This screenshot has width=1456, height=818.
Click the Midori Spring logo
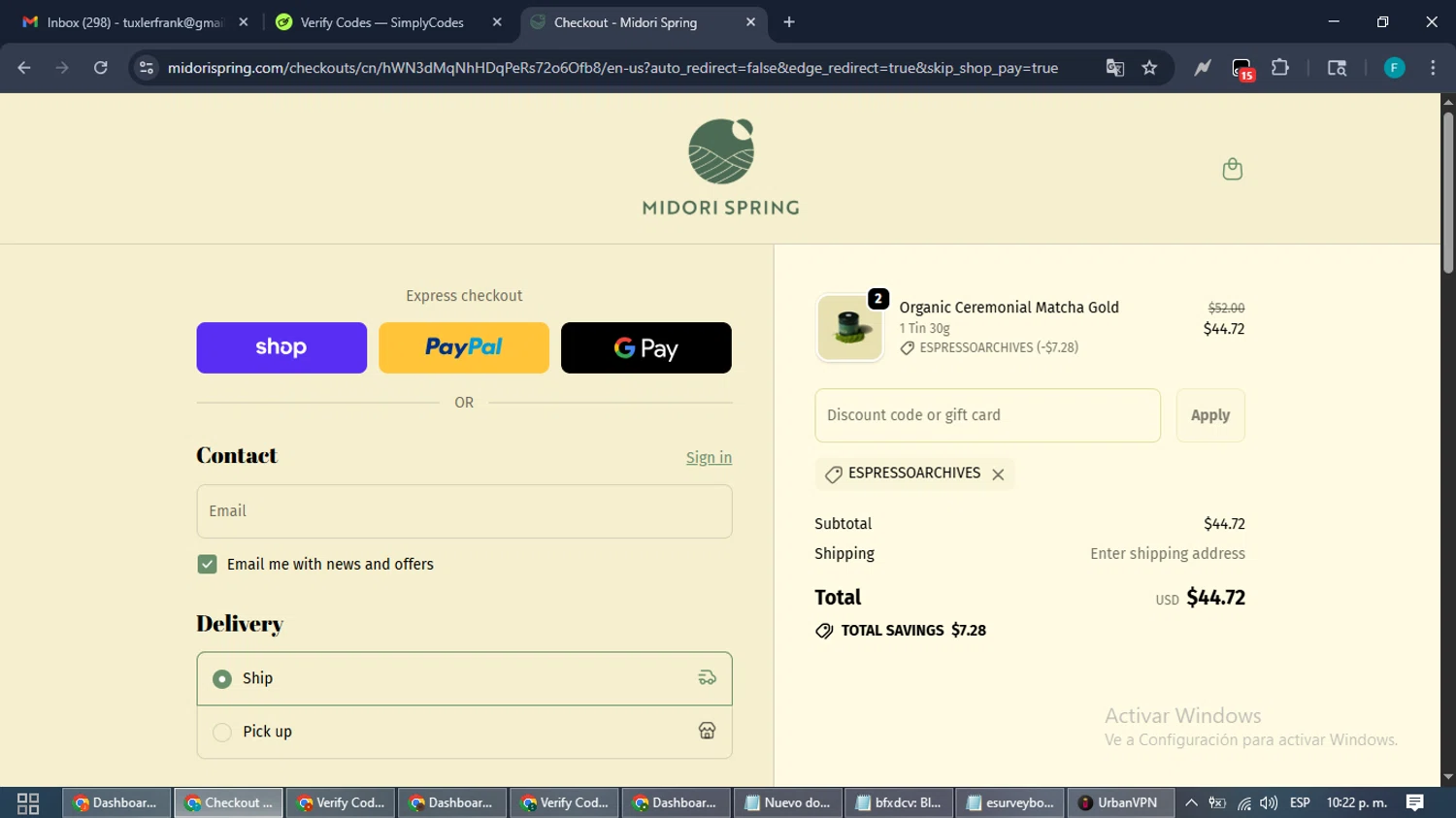[x=721, y=167]
